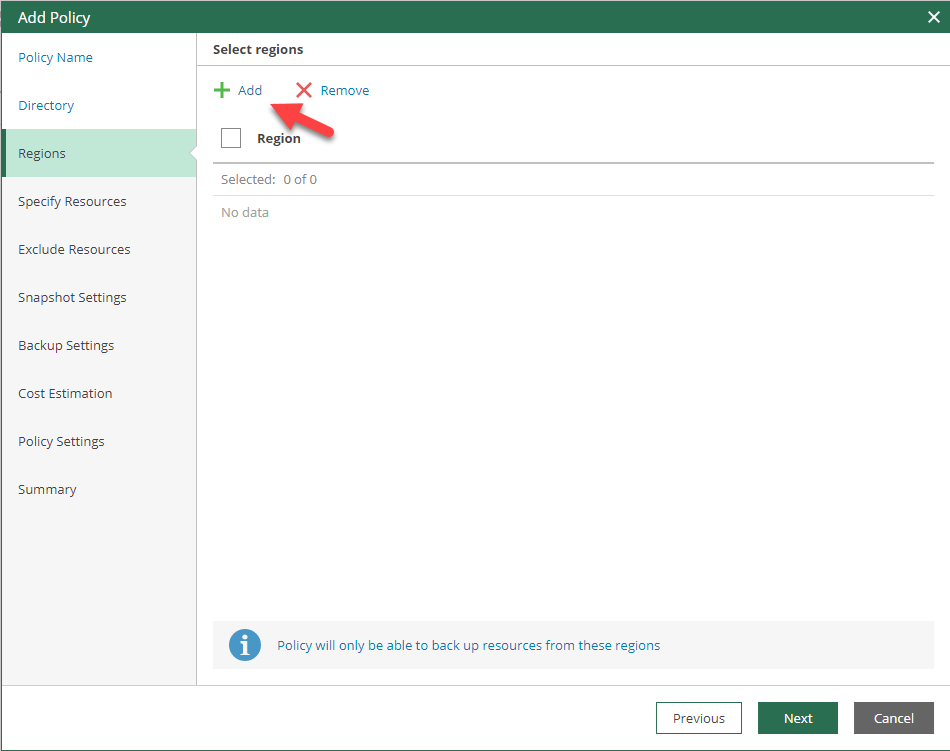Cancel the Add Policy wizard

[x=893, y=718]
